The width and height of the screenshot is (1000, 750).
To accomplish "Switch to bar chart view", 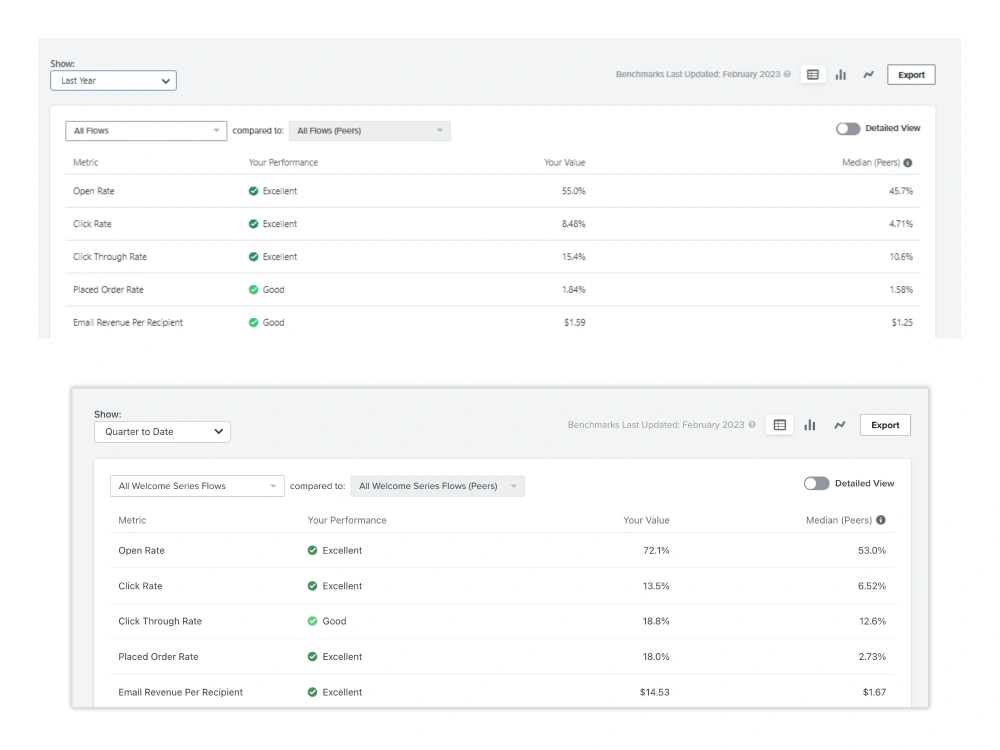I will pos(840,74).
